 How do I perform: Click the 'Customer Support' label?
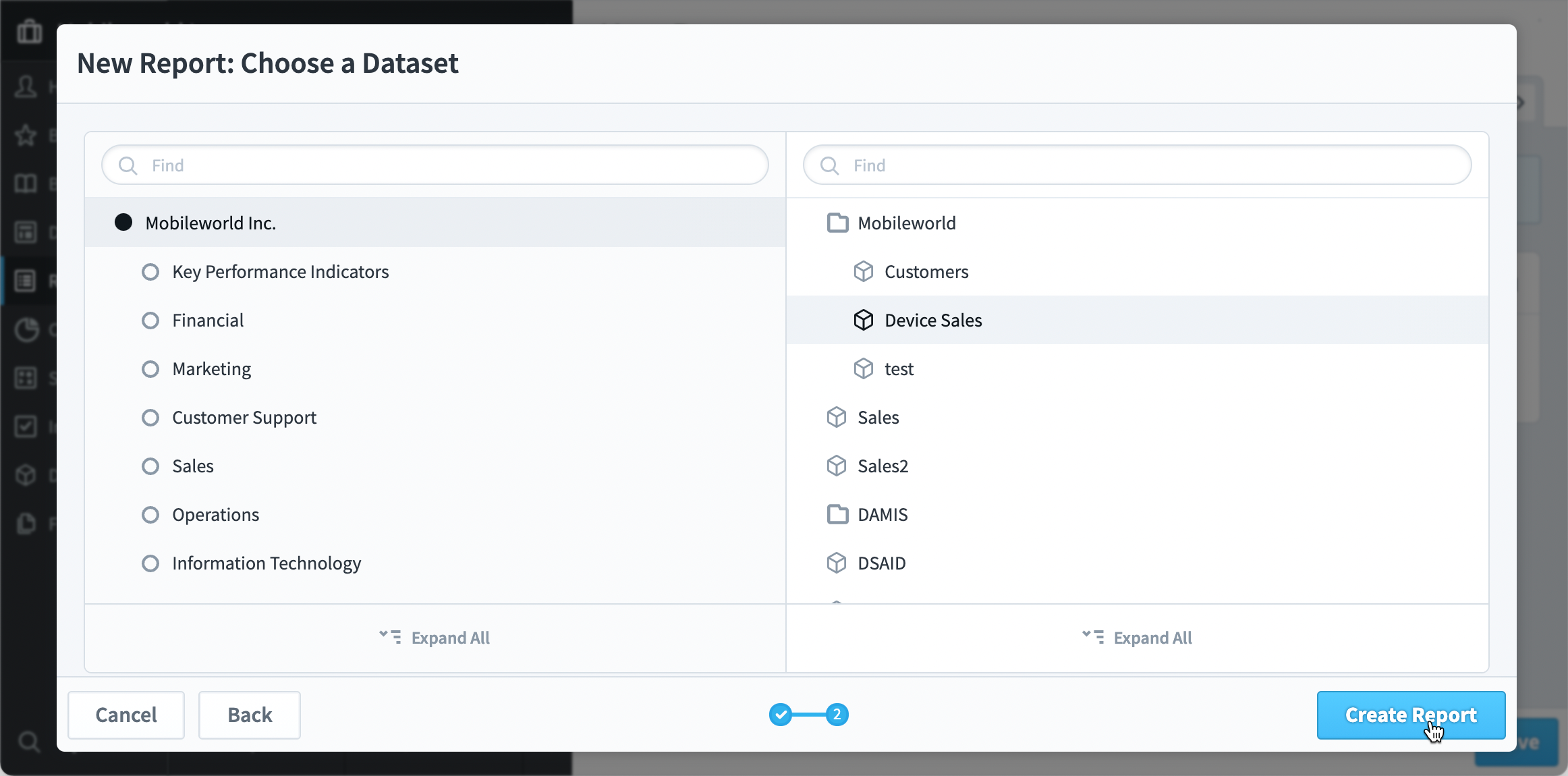point(244,418)
